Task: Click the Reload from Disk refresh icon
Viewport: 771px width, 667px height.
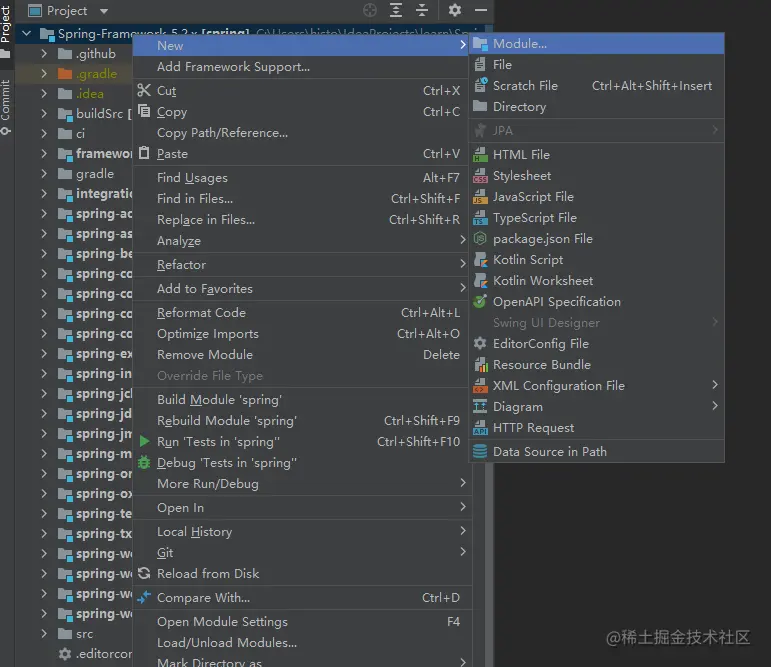Action: click(144, 573)
